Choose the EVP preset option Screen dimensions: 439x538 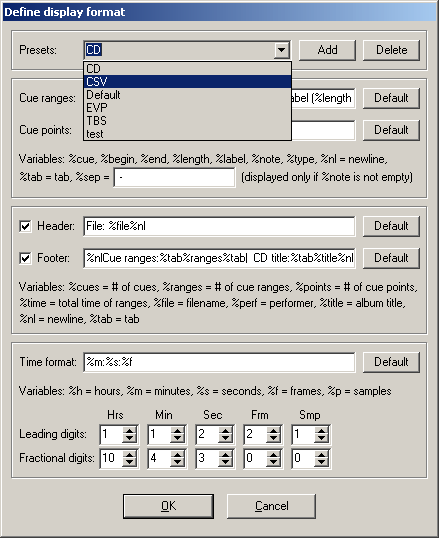coord(187,108)
